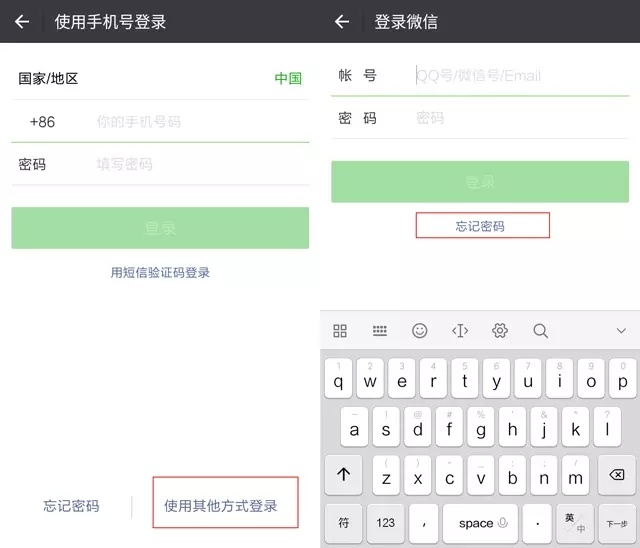Open emoji picker on keyboard

click(x=420, y=331)
